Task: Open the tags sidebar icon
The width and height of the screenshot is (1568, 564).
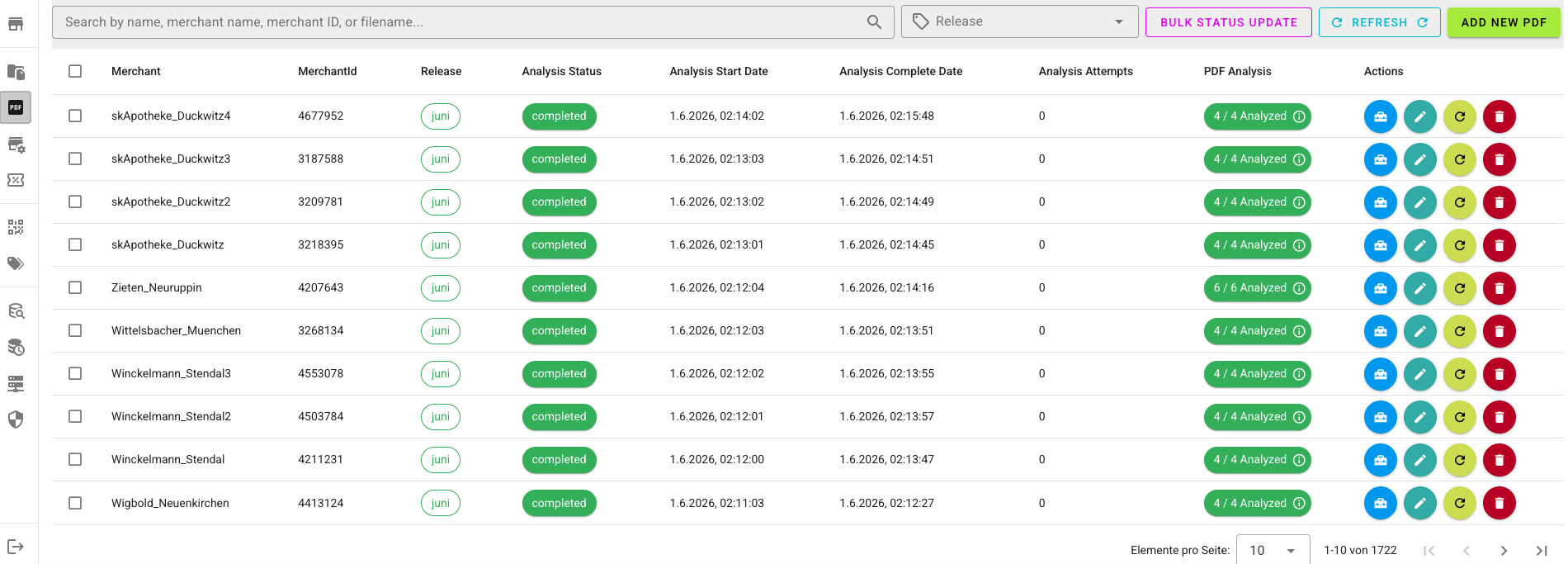Action: 16,263
